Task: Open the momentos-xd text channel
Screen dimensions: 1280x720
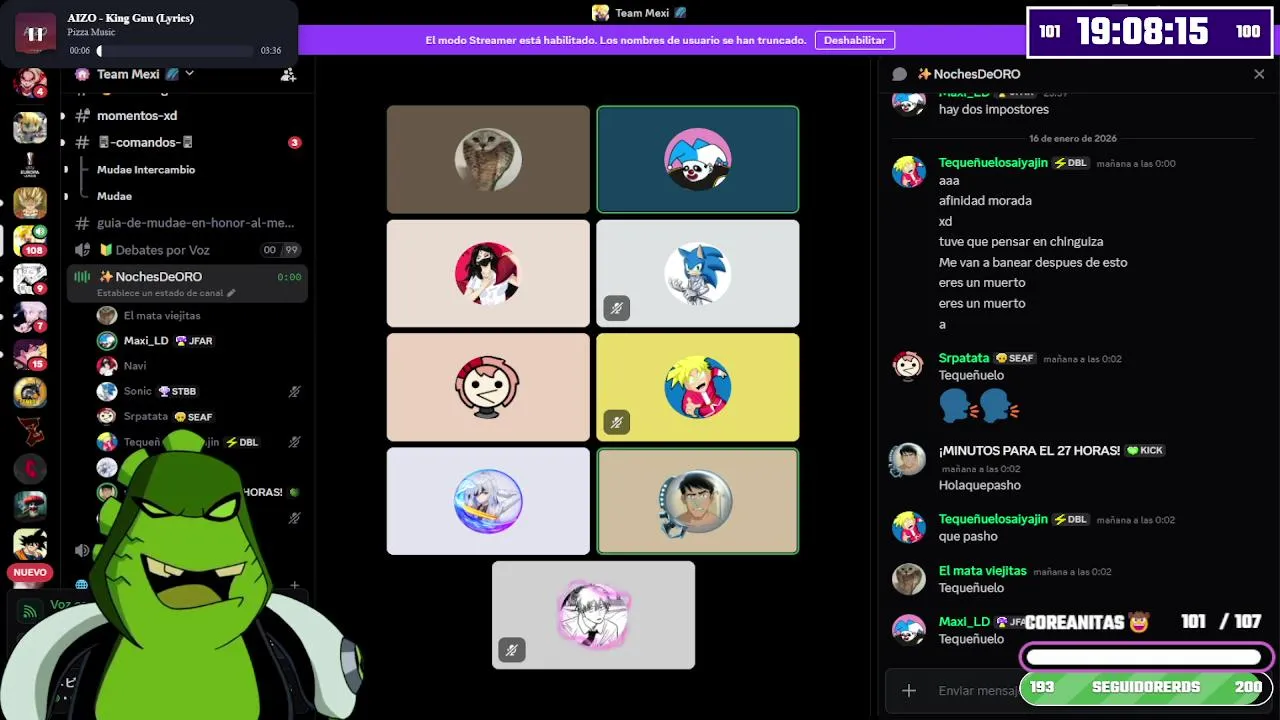Action: tap(137, 116)
